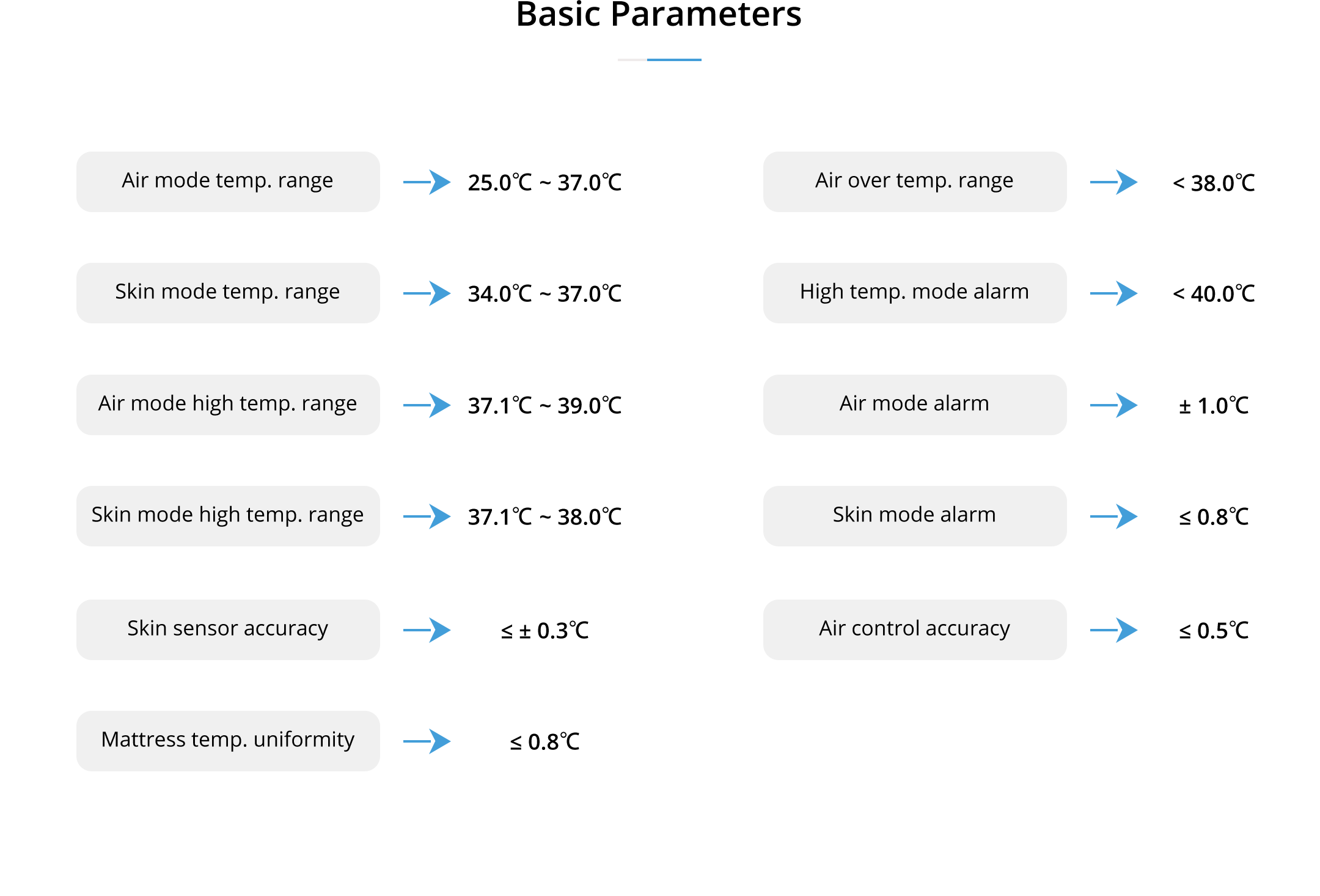Select the Skin mode high temp. range label
Screen dimensions: 1320x896
tap(228, 516)
